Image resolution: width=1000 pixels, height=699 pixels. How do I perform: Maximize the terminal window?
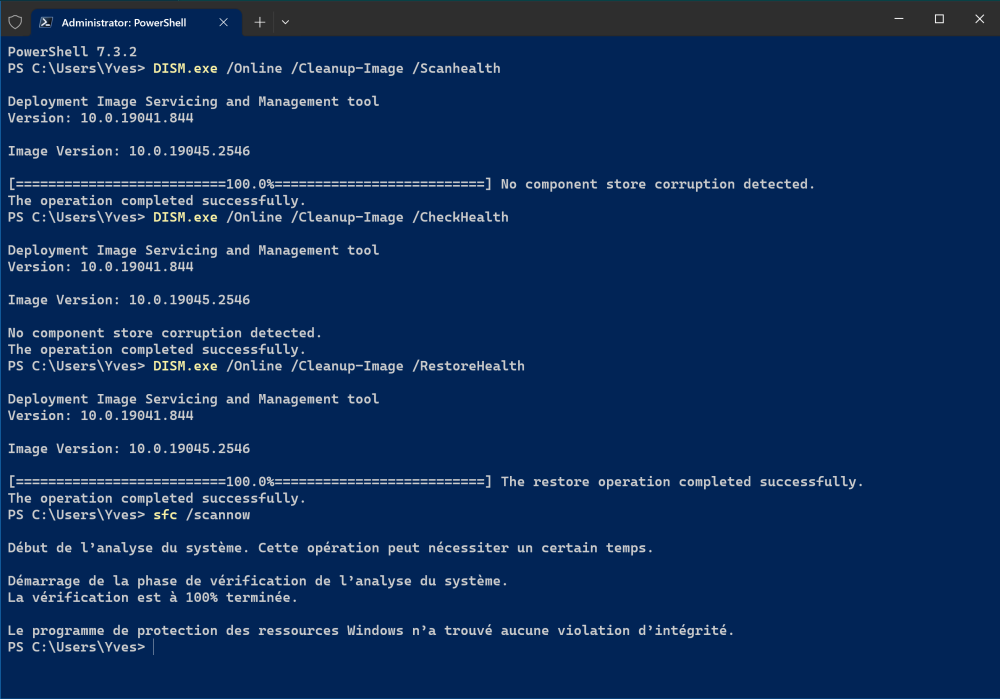[x=939, y=19]
